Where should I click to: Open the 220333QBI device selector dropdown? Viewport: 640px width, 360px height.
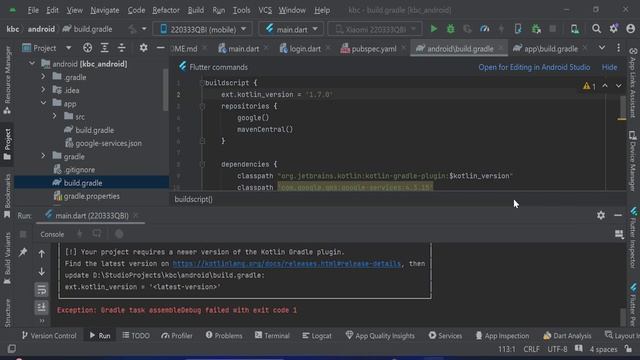[203, 29]
